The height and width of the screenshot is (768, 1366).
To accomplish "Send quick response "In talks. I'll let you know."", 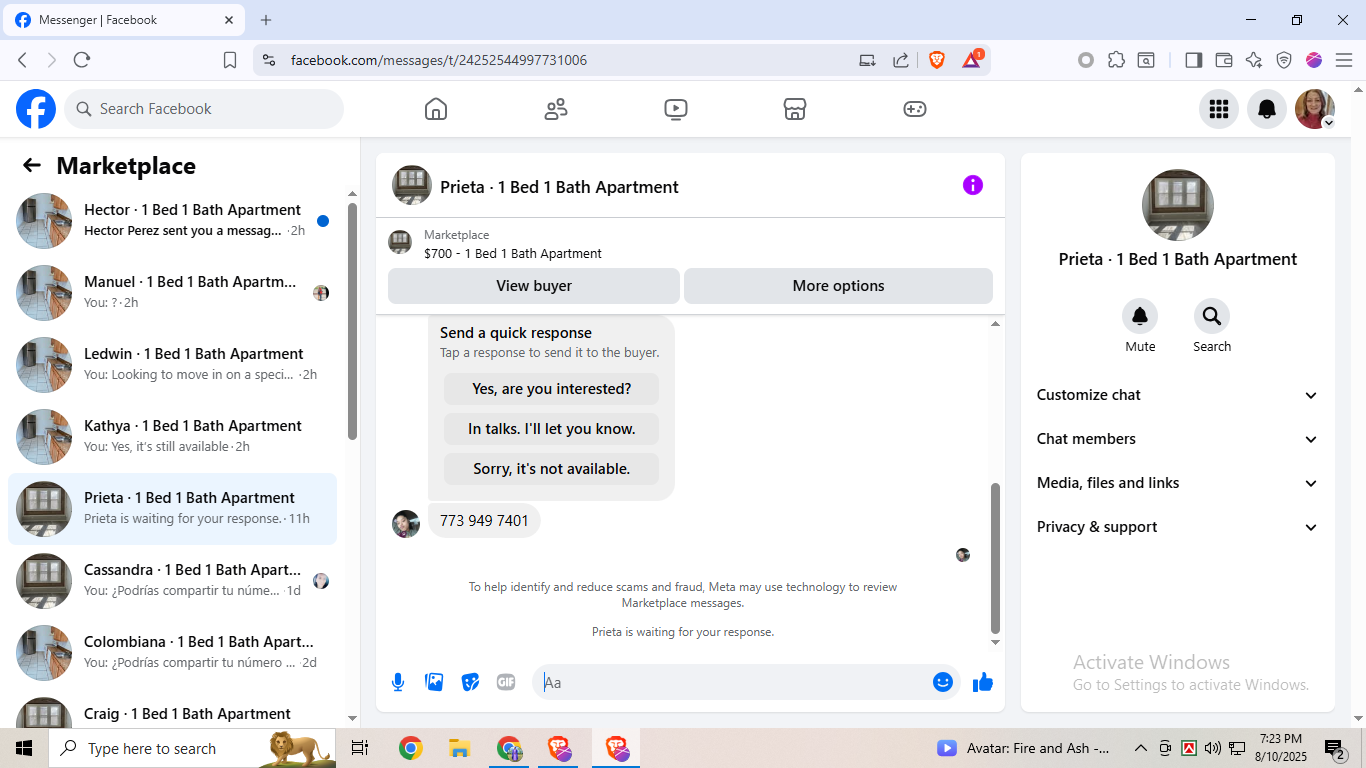I will 551,429.
